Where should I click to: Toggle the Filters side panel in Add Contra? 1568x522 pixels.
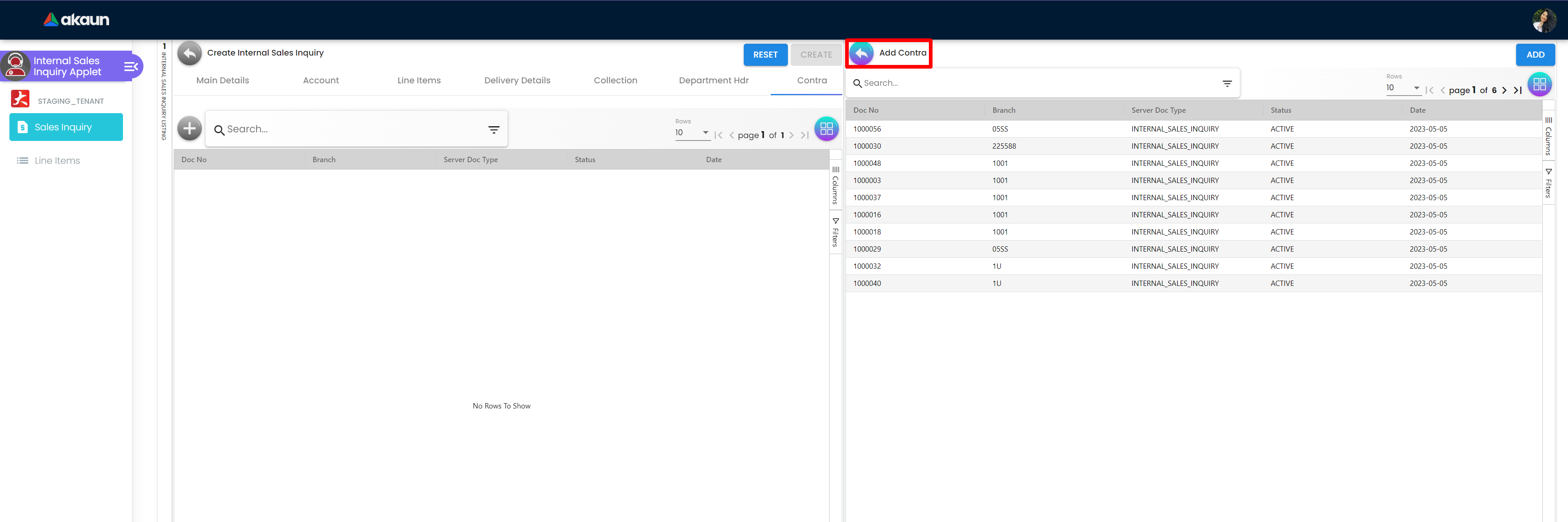(1548, 183)
